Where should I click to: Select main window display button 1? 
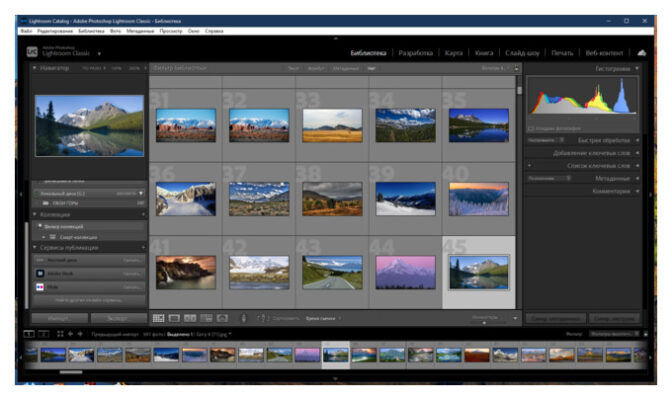(29, 334)
